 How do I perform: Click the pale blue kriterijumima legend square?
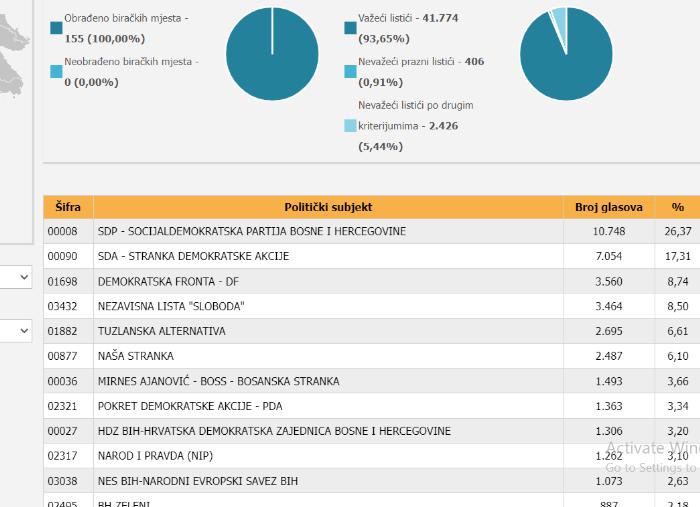tap(350, 125)
